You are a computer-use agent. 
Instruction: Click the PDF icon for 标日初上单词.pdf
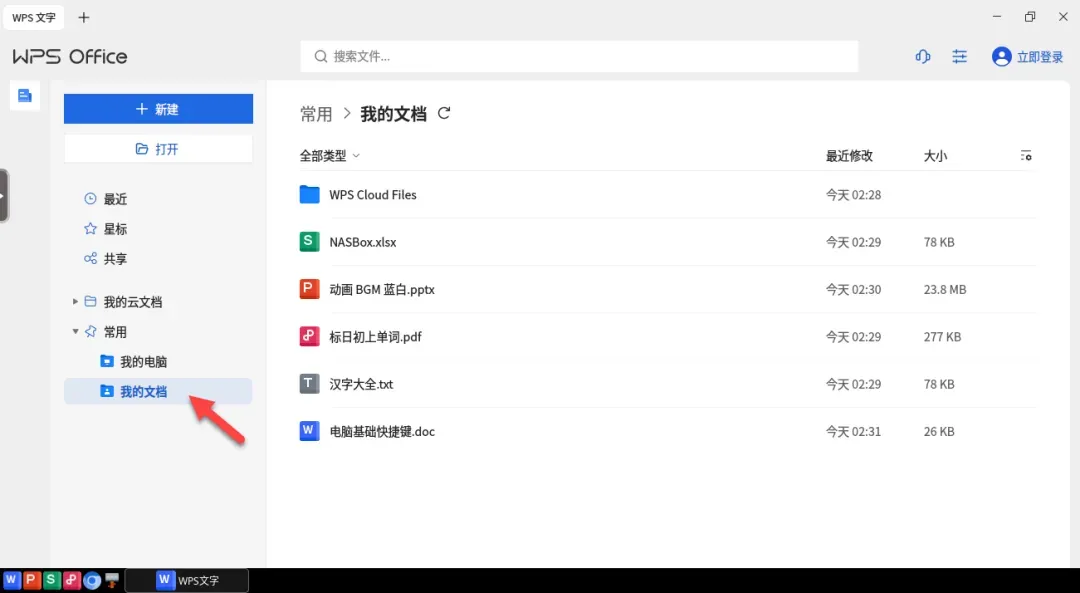pos(309,337)
